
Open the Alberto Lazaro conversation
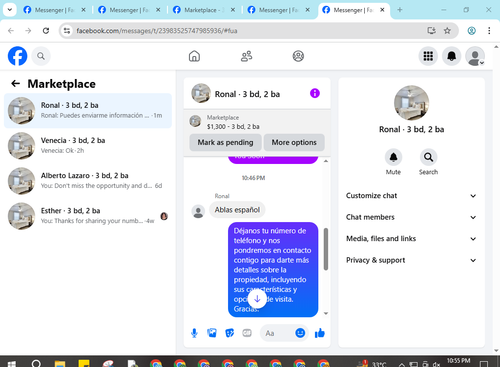pos(88,181)
